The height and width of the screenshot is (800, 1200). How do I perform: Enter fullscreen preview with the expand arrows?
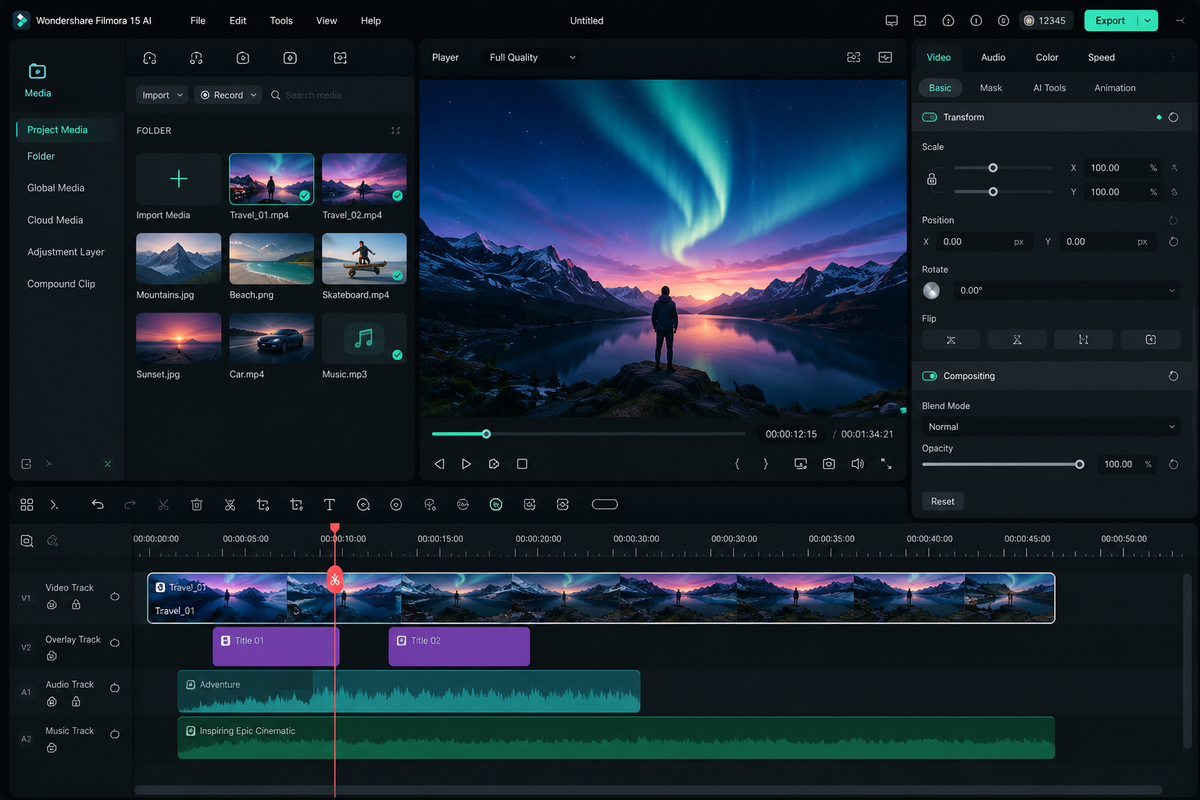886,464
